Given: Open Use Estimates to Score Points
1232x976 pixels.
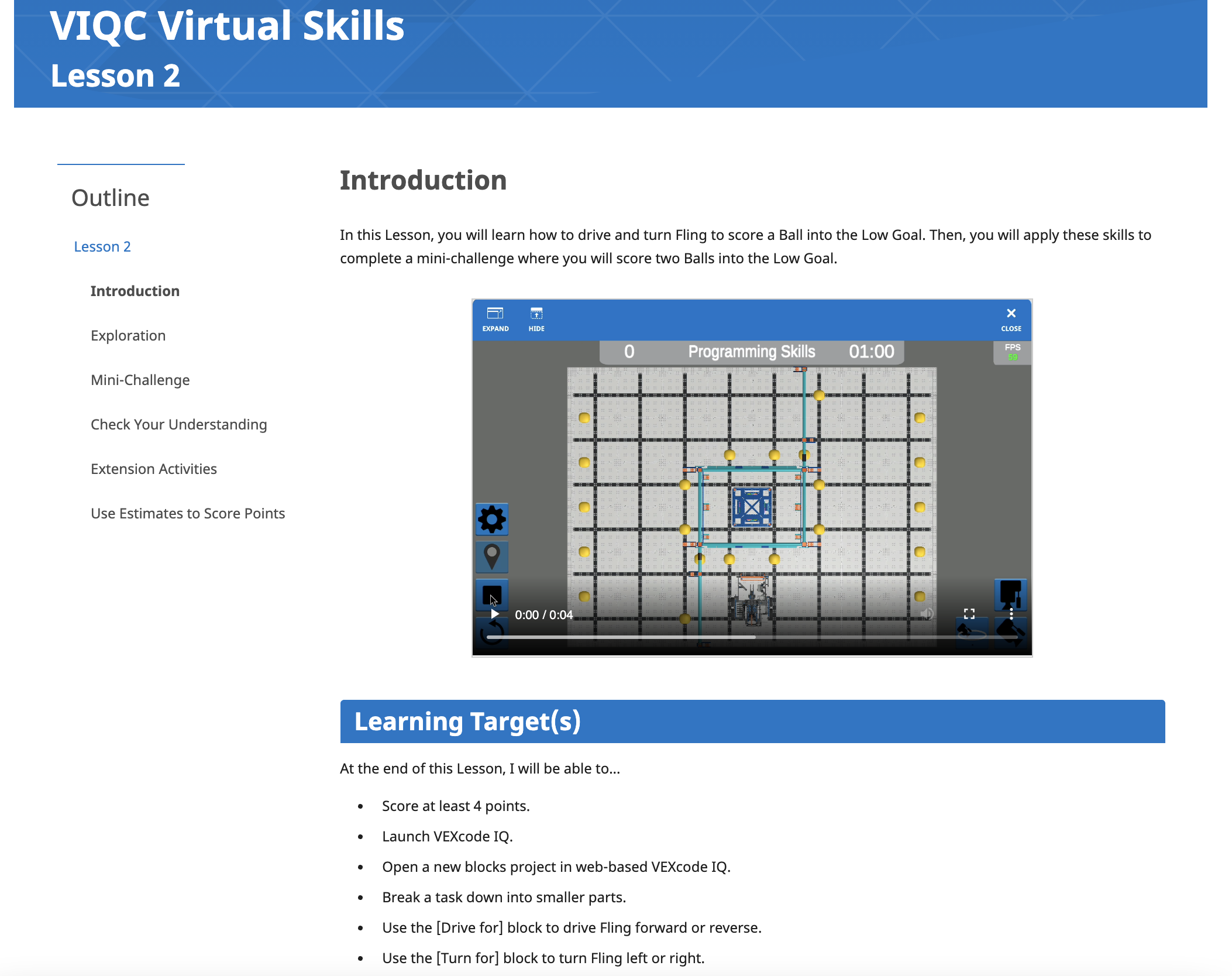Looking at the screenshot, I should pos(188,513).
